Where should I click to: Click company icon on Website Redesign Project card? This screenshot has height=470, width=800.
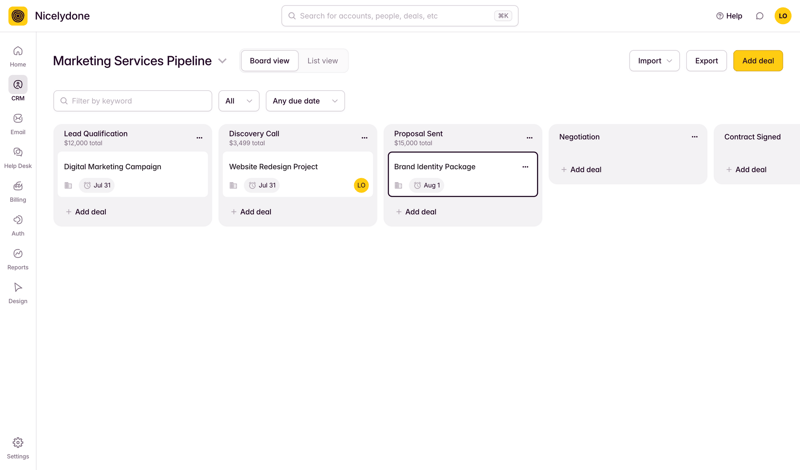233,185
